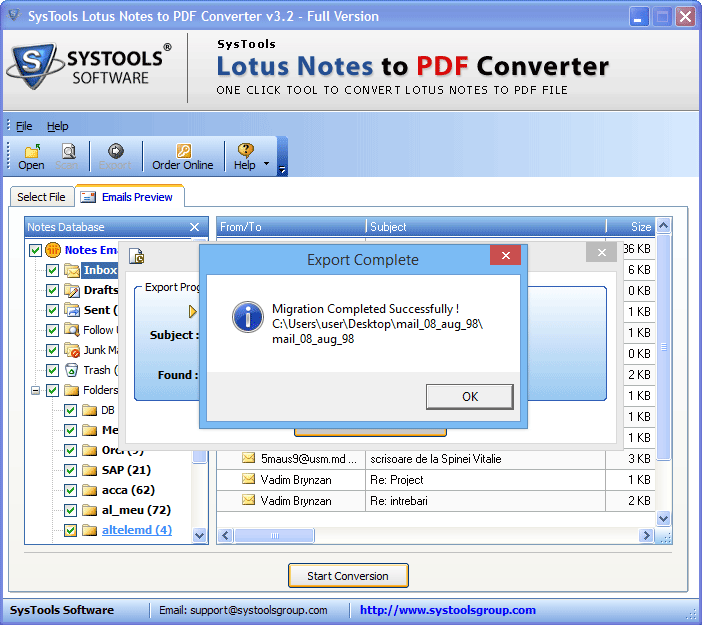
Task: Collapse the Folders tree node
Action: [35, 390]
